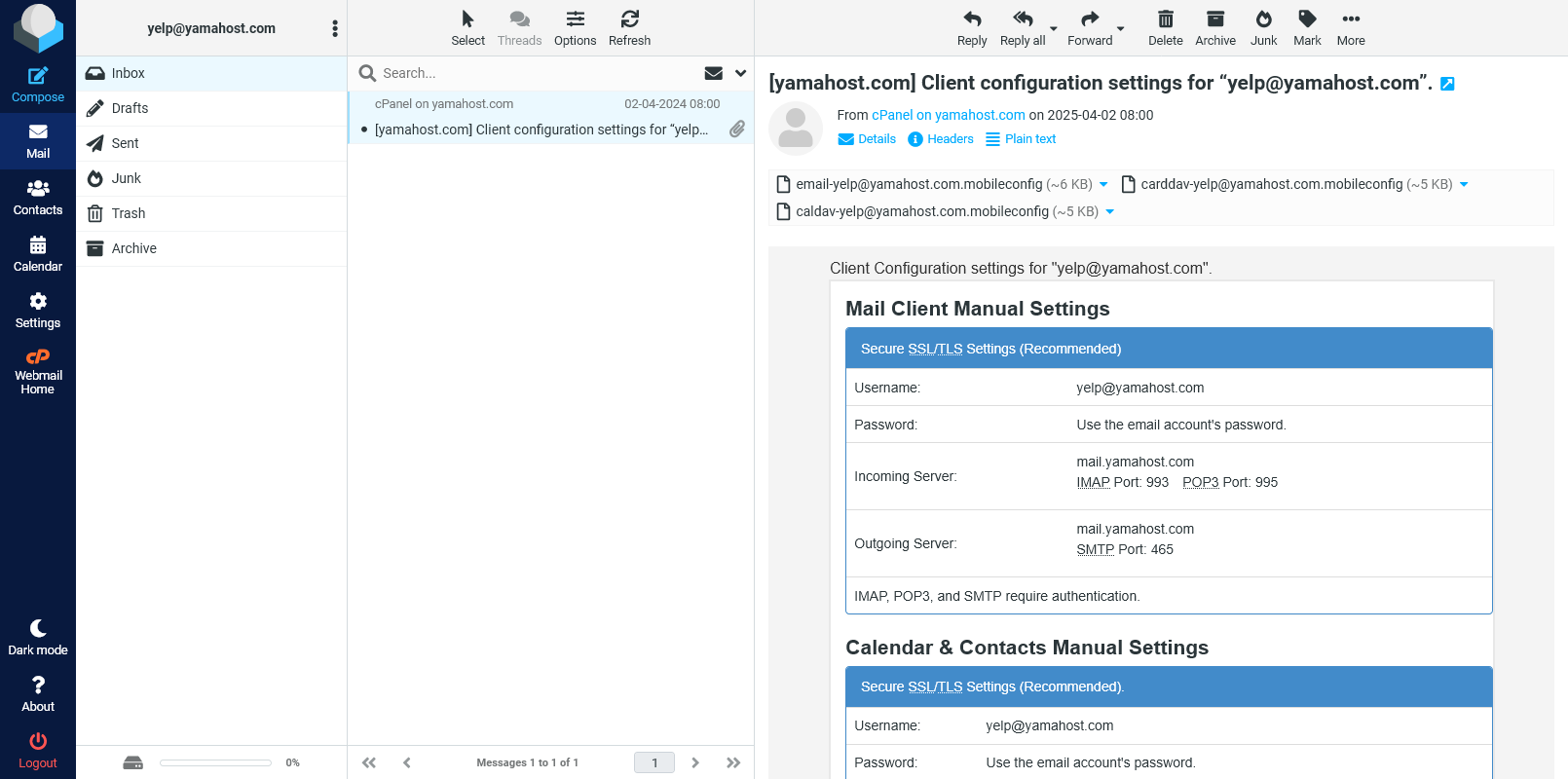Screen dimensions: 1568x779
Task: Toggle Dark mode
Action: pos(38,638)
